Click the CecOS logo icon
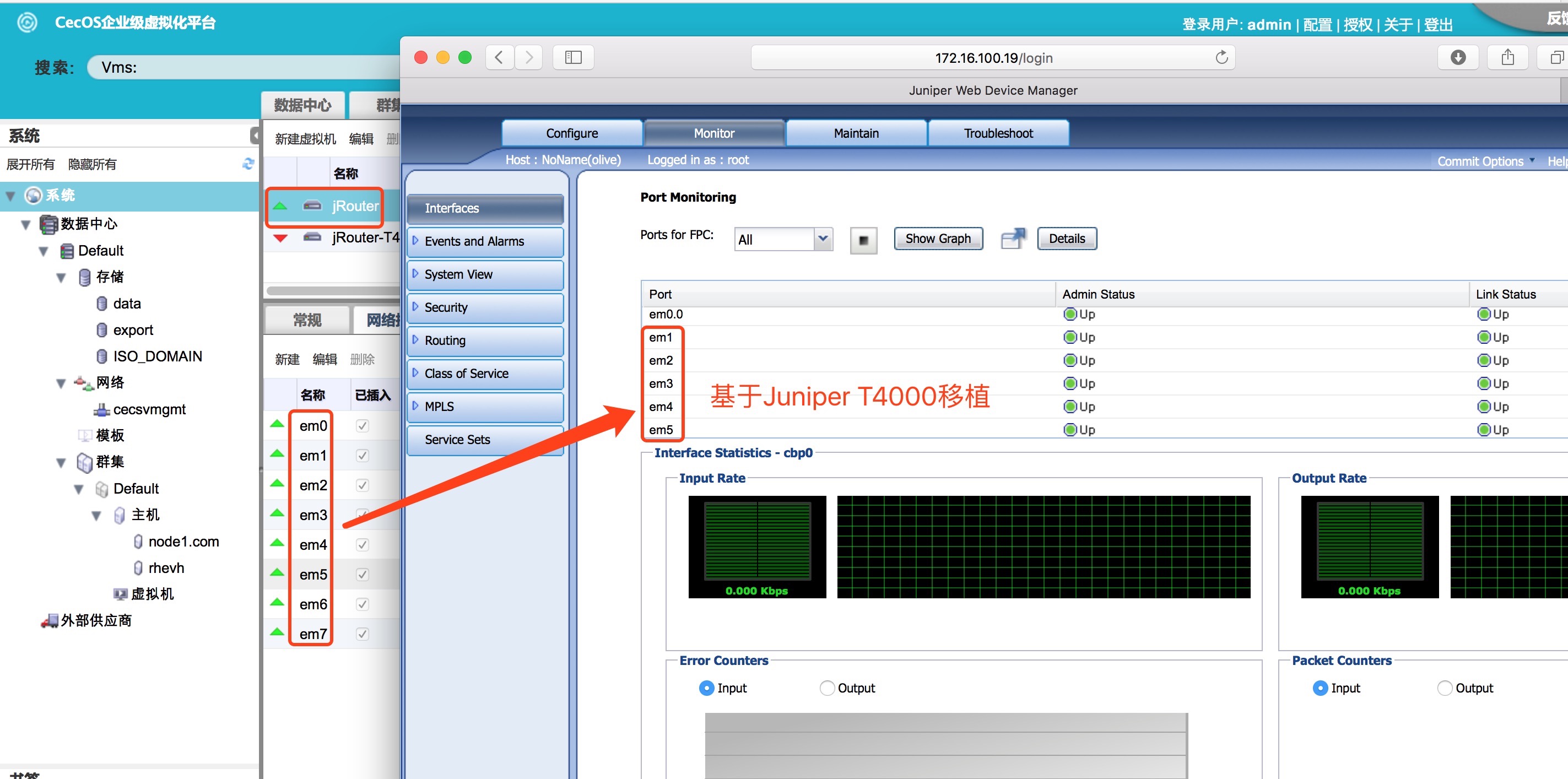 27,23
